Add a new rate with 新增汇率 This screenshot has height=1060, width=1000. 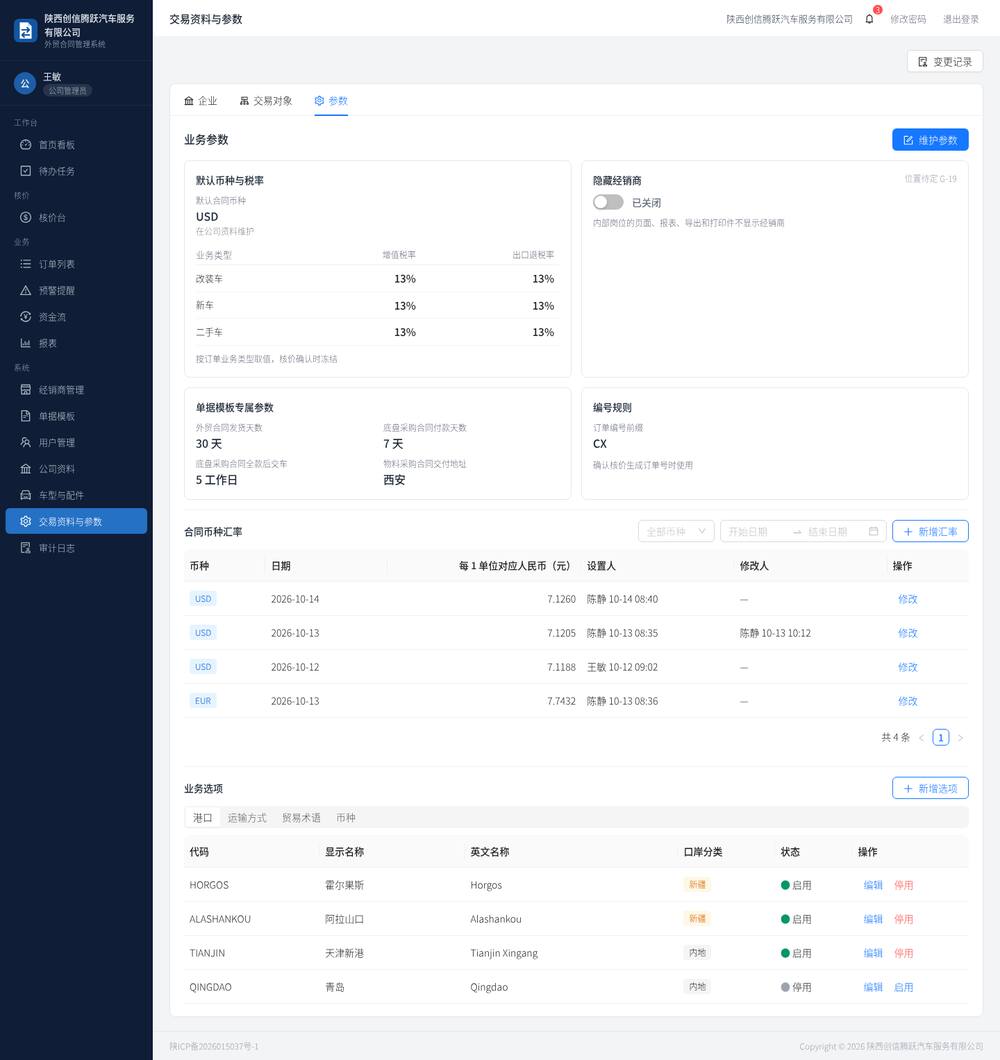click(x=930, y=531)
